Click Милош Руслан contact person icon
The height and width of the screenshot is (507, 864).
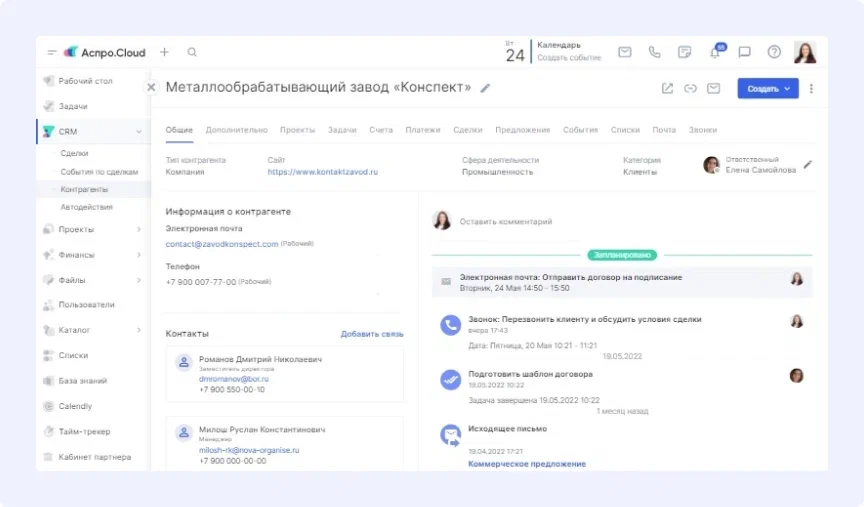[184, 433]
